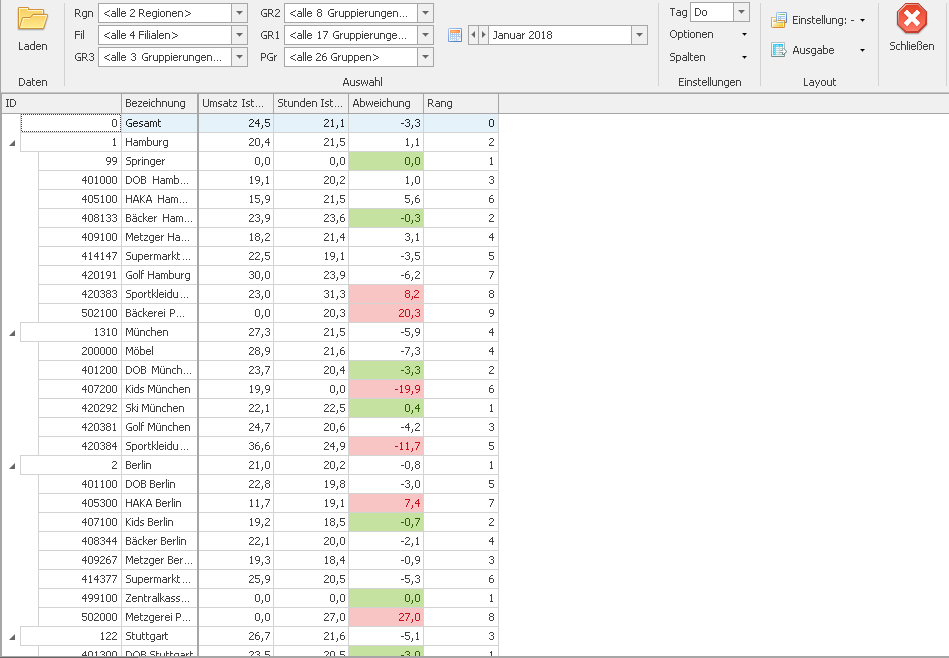Viewport: 949px width, 658px height.
Task: Collapse the Hamburg tree node
Action: point(12,143)
